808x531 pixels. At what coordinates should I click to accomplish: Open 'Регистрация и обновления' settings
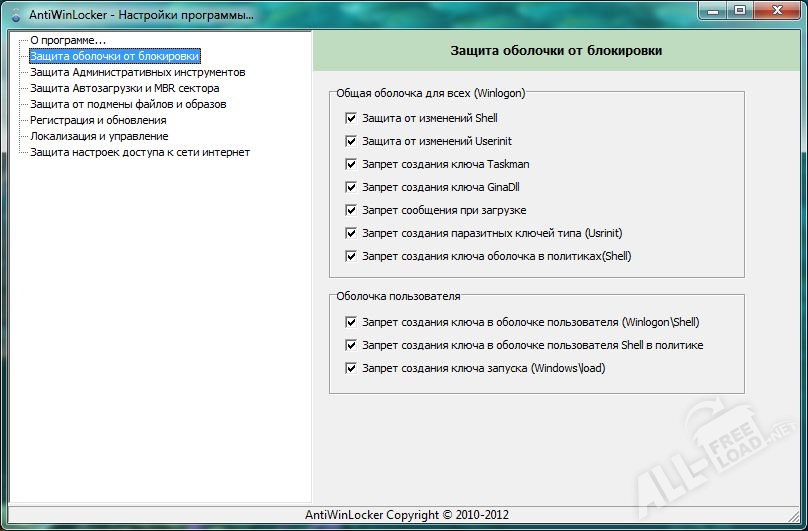tap(98, 120)
